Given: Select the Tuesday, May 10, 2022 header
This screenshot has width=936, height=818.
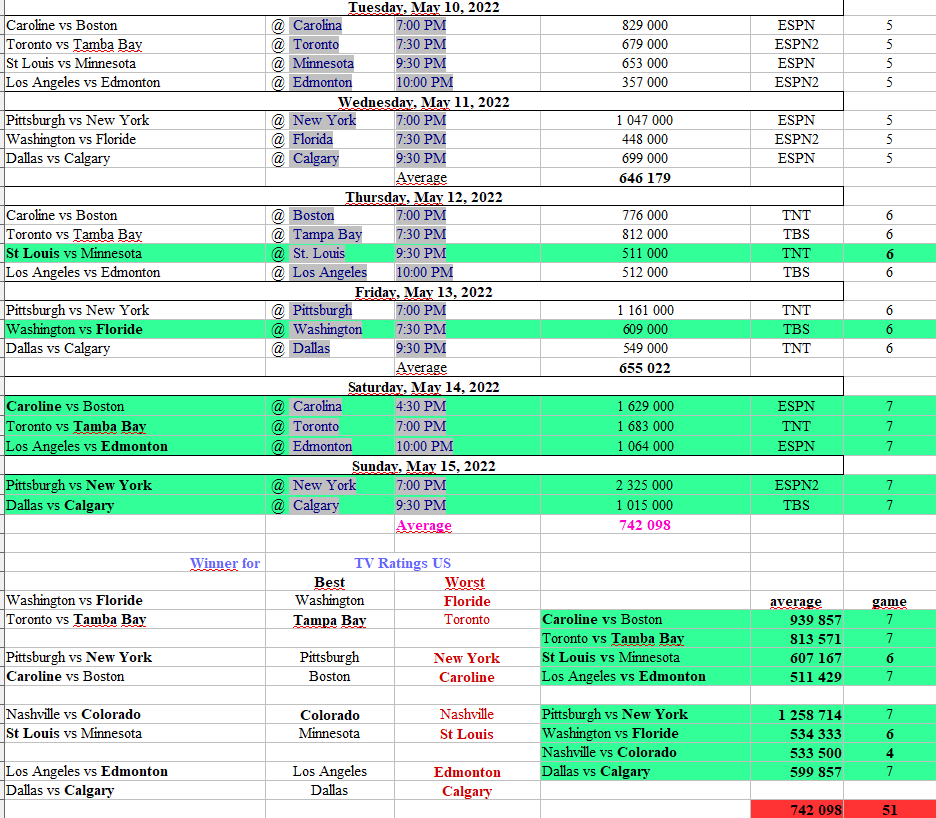Looking at the screenshot, I should (x=424, y=7).
